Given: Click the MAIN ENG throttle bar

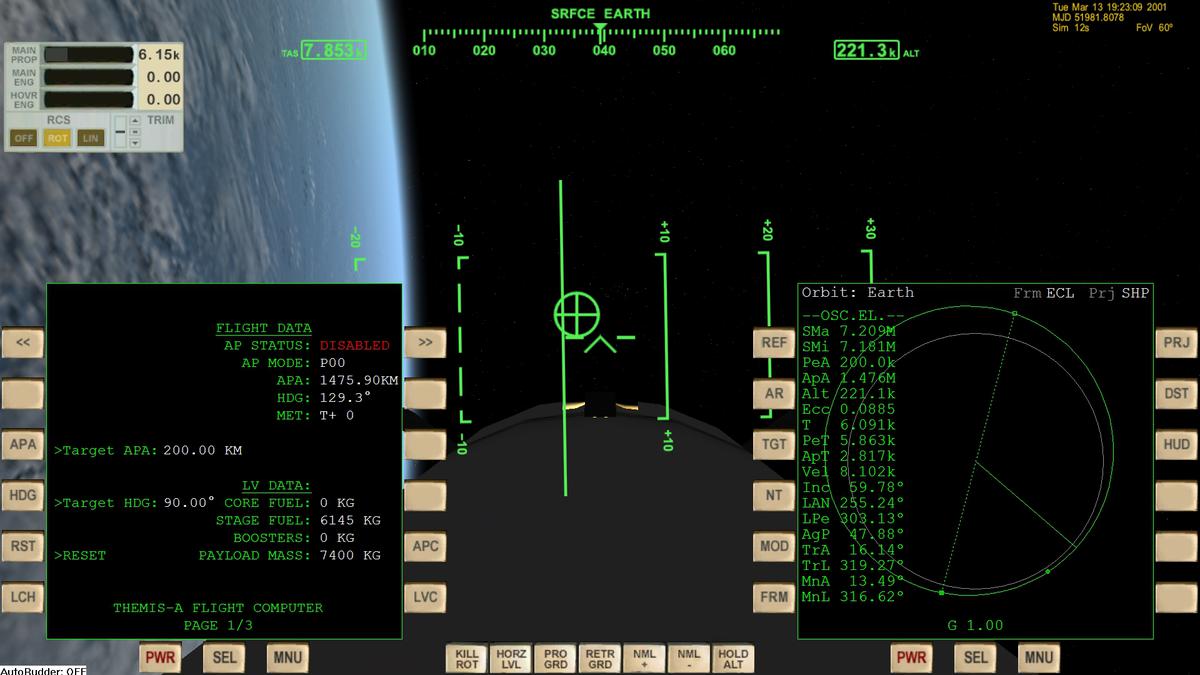Looking at the screenshot, I should [x=88, y=77].
